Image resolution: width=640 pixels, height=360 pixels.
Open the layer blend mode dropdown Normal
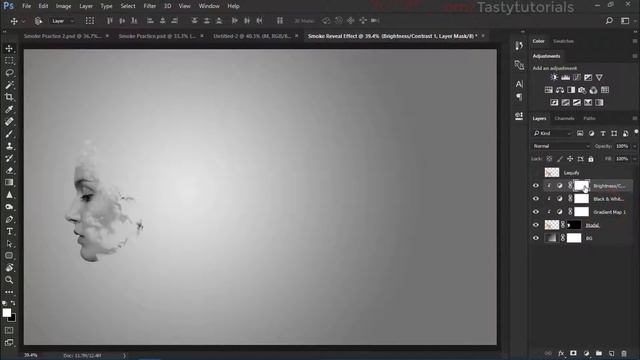click(561, 146)
